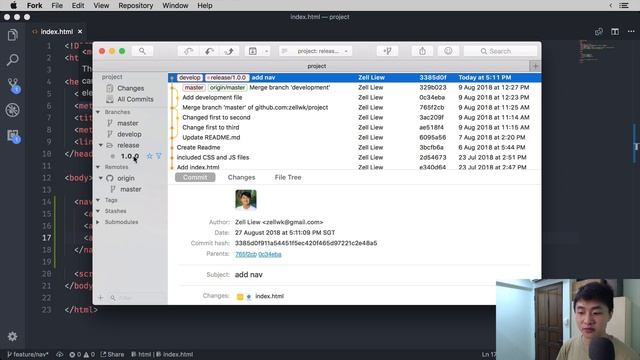Select 'Add development file' commit
The image size is (640, 360).
click(x=354, y=97)
